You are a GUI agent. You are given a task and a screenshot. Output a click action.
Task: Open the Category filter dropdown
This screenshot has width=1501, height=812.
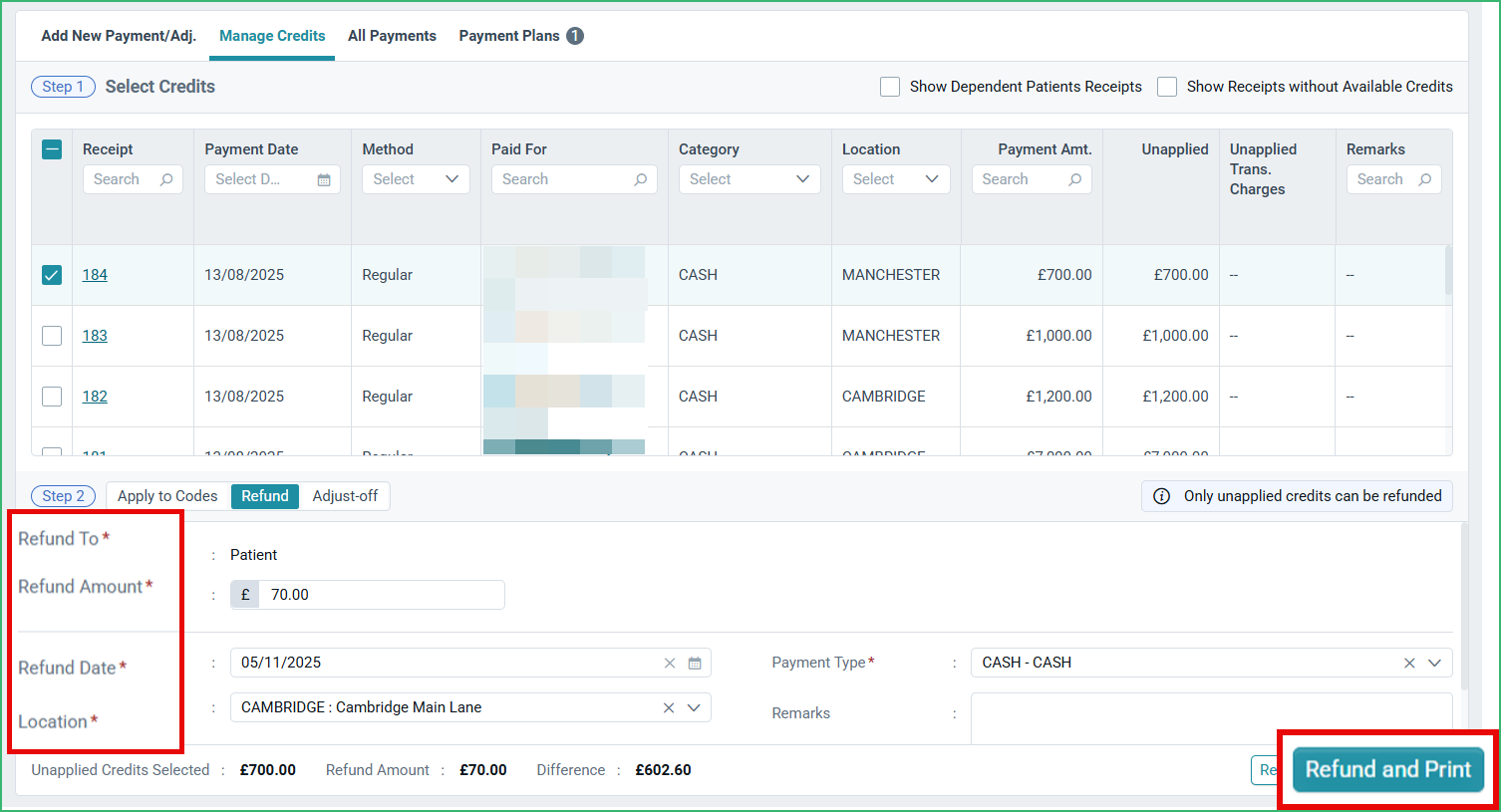(750, 179)
